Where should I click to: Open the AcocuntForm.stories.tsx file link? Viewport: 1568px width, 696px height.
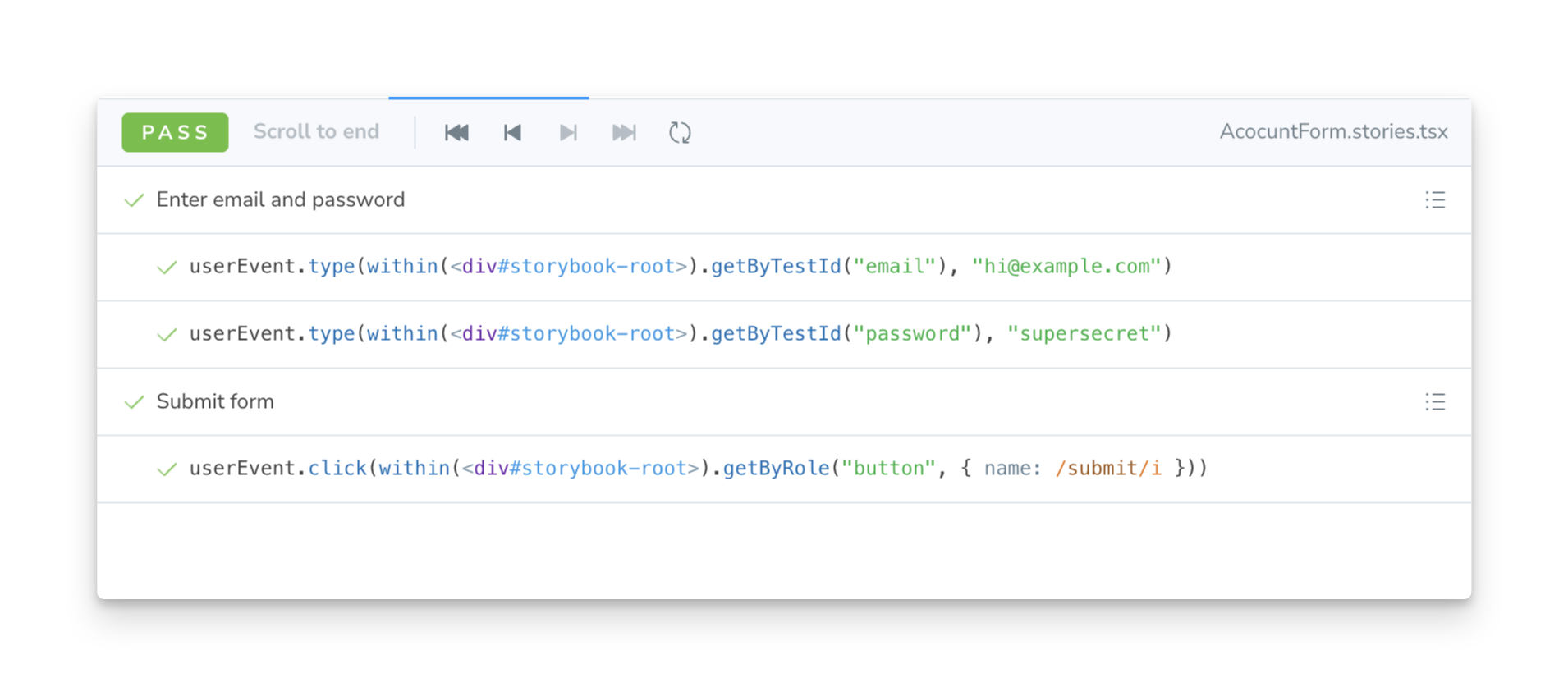point(1333,131)
